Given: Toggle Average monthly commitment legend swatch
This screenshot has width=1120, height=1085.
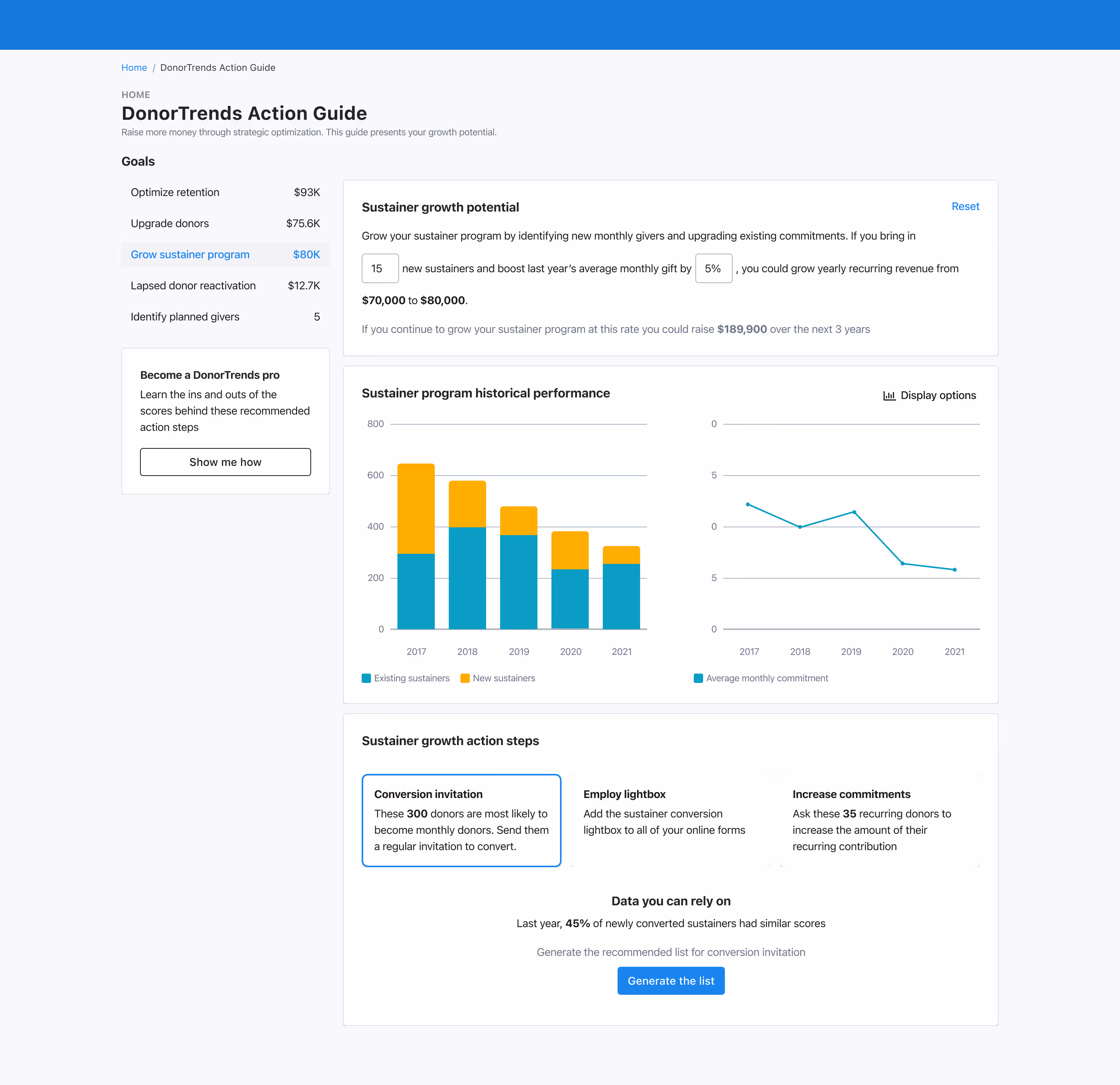Looking at the screenshot, I should [x=698, y=678].
